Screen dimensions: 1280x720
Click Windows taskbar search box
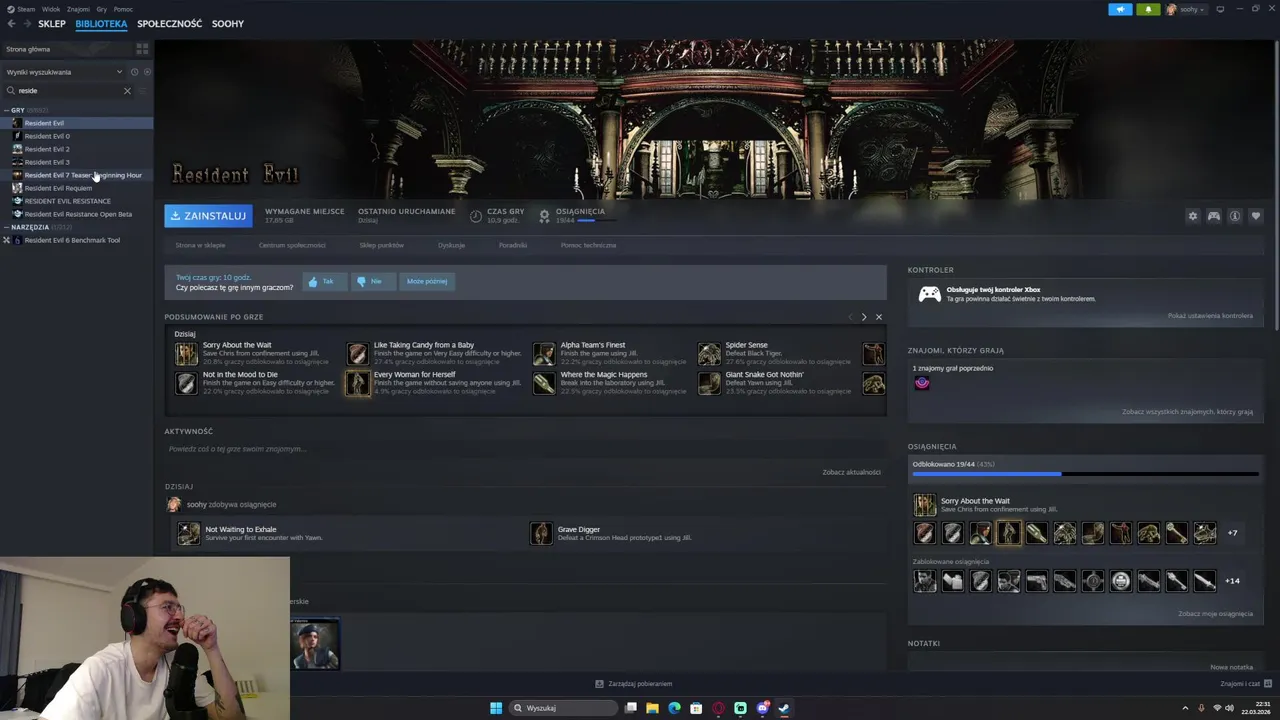tap(563, 708)
